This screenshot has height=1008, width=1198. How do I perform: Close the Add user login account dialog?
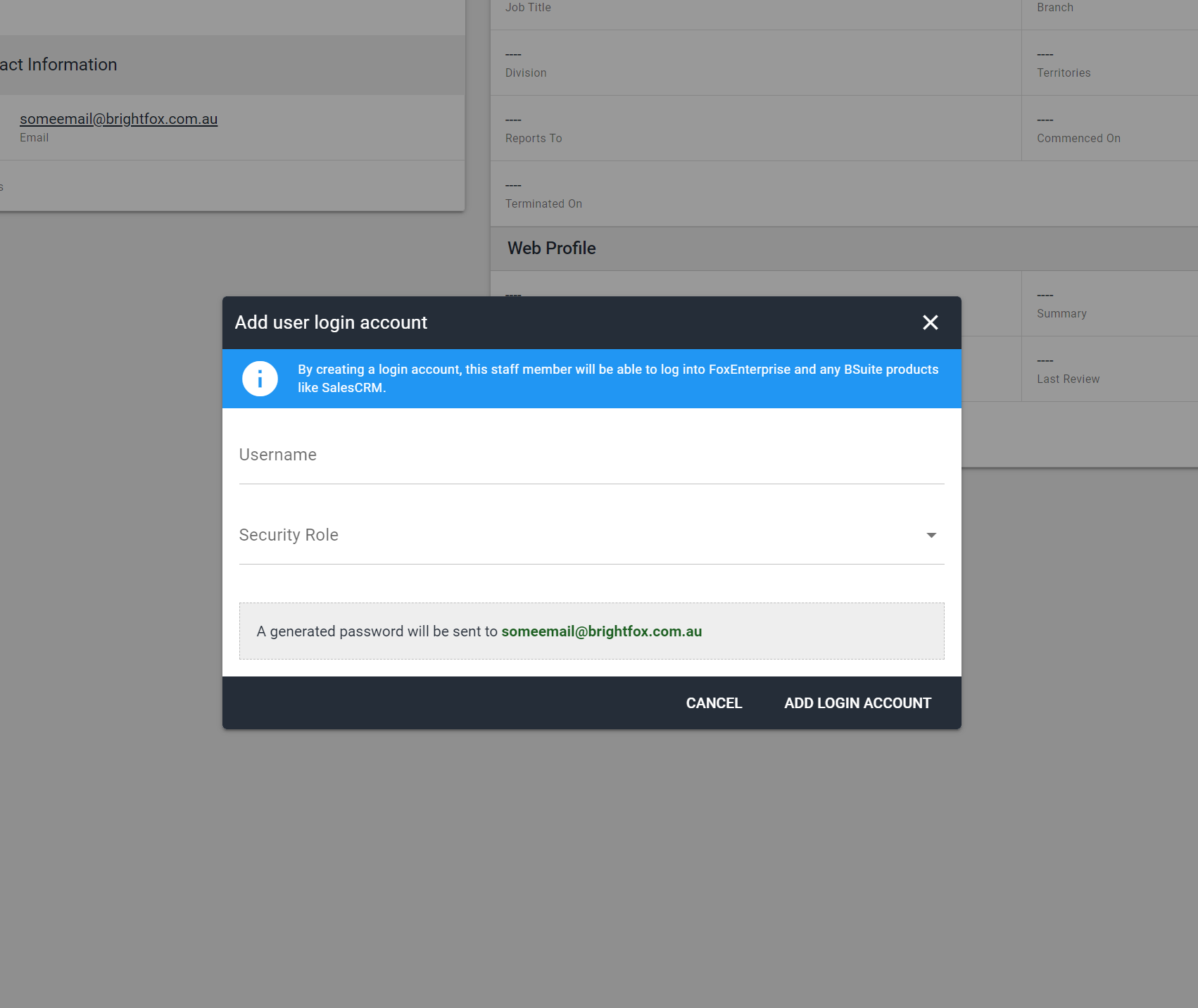point(930,322)
